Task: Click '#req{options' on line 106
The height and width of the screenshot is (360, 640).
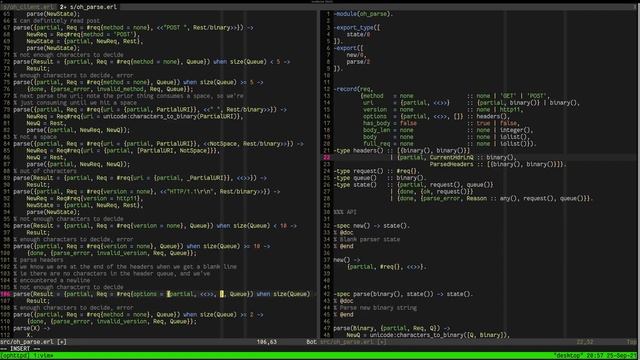Action: pyautogui.click(x=136, y=294)
